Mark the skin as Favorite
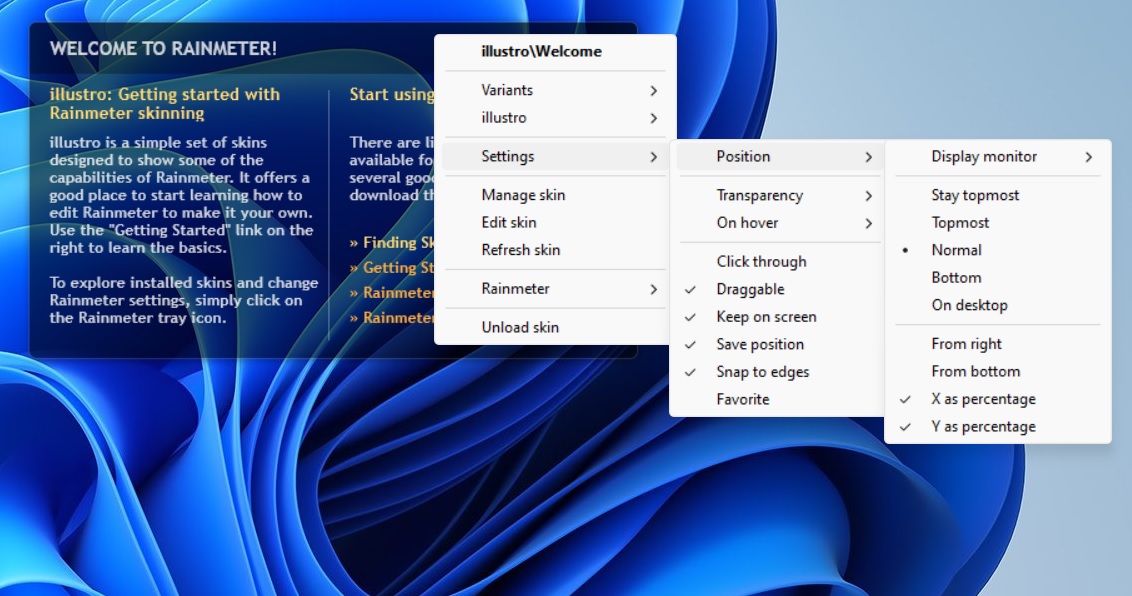Screen dimensions: 1132x596 741,399
